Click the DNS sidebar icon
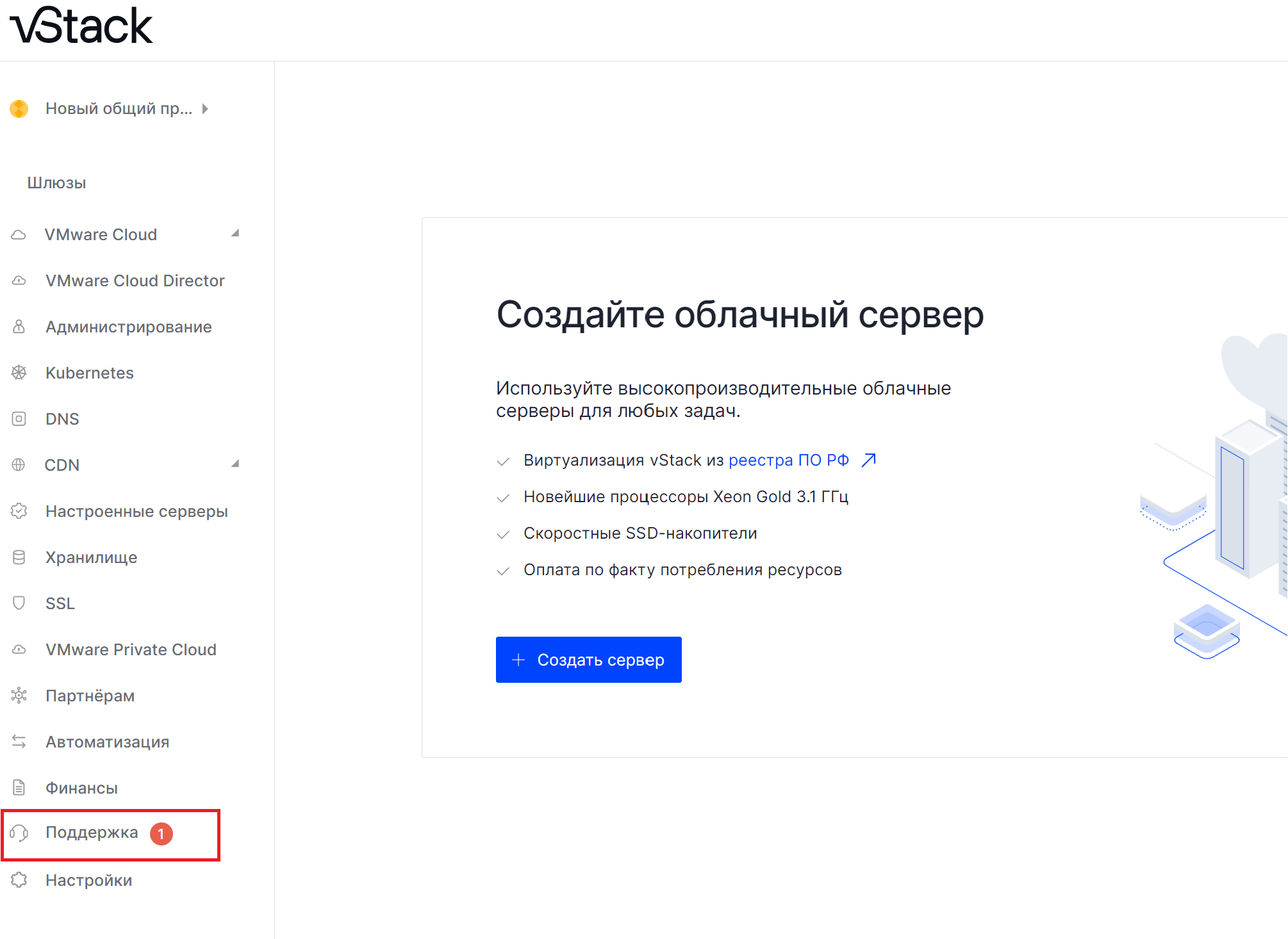Image resolution: width=1288 pixels, height=939 pixels. (x=19, y=419)
